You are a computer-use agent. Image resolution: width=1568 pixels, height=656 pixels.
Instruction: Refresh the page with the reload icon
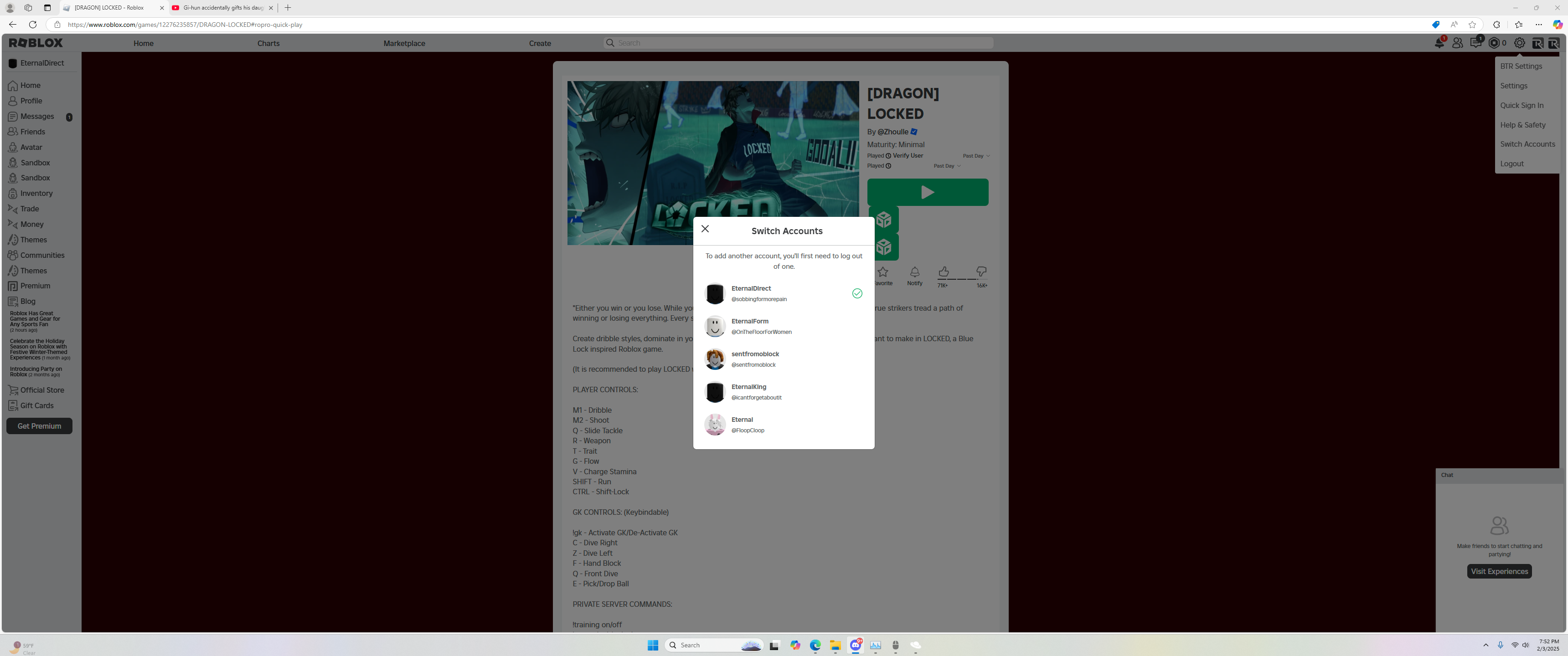click(x=33, y=24)
